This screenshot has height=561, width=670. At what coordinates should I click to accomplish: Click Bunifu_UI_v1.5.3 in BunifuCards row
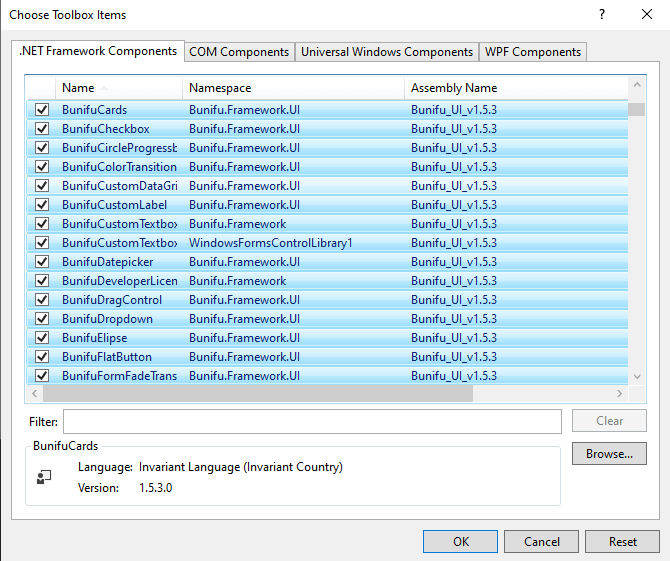point(454,110)
